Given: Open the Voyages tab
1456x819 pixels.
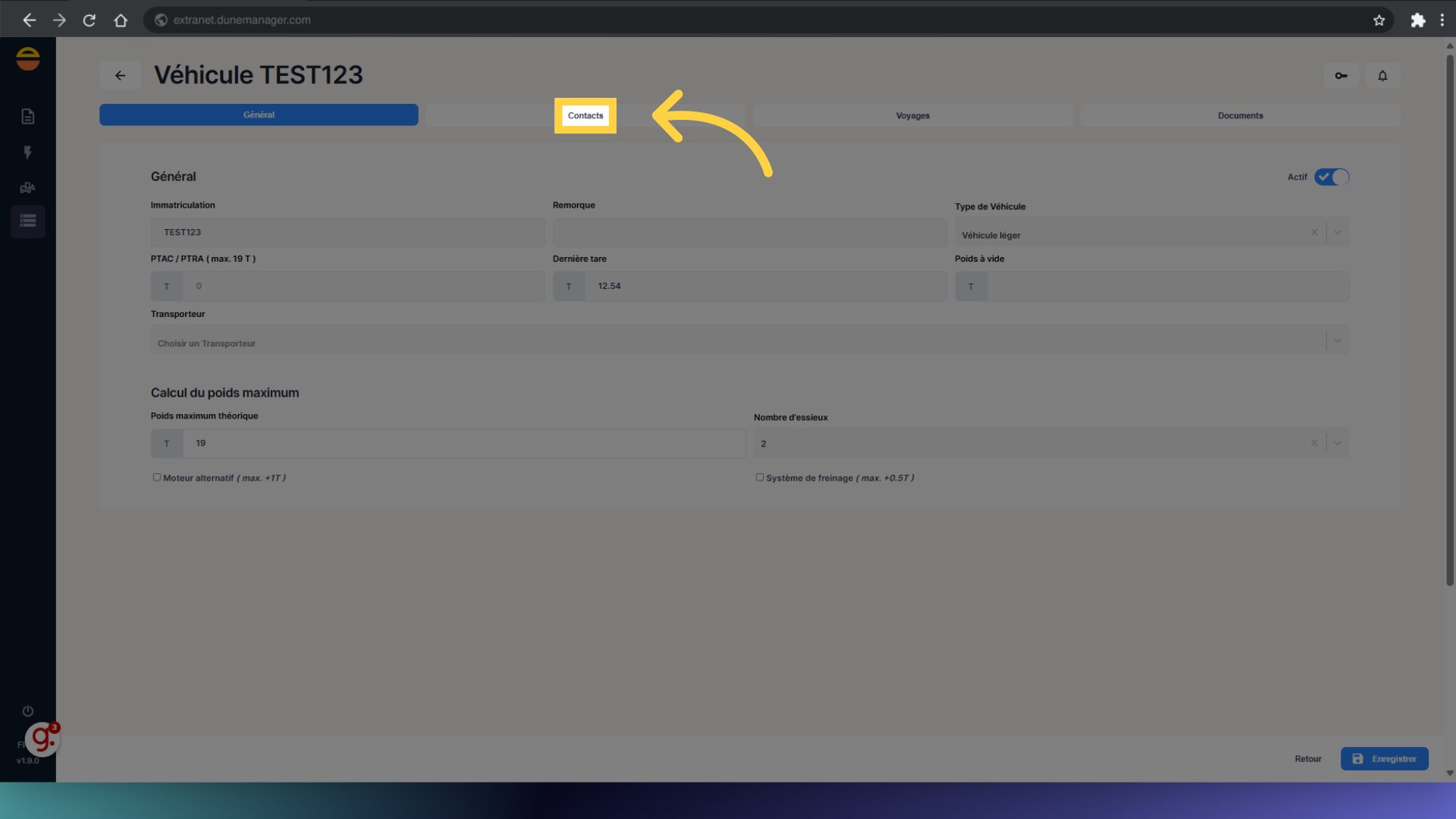Looking at the screenshot, I should click(912, 115).
